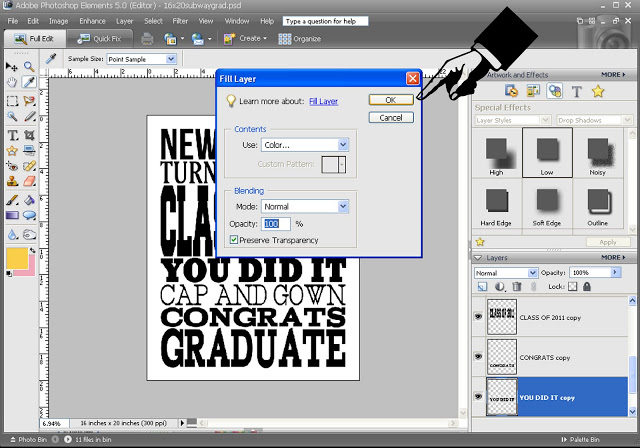Toggle lock transparent pixels icon
The width and height of the screenshot is (640, 448).
pos(573,286)
